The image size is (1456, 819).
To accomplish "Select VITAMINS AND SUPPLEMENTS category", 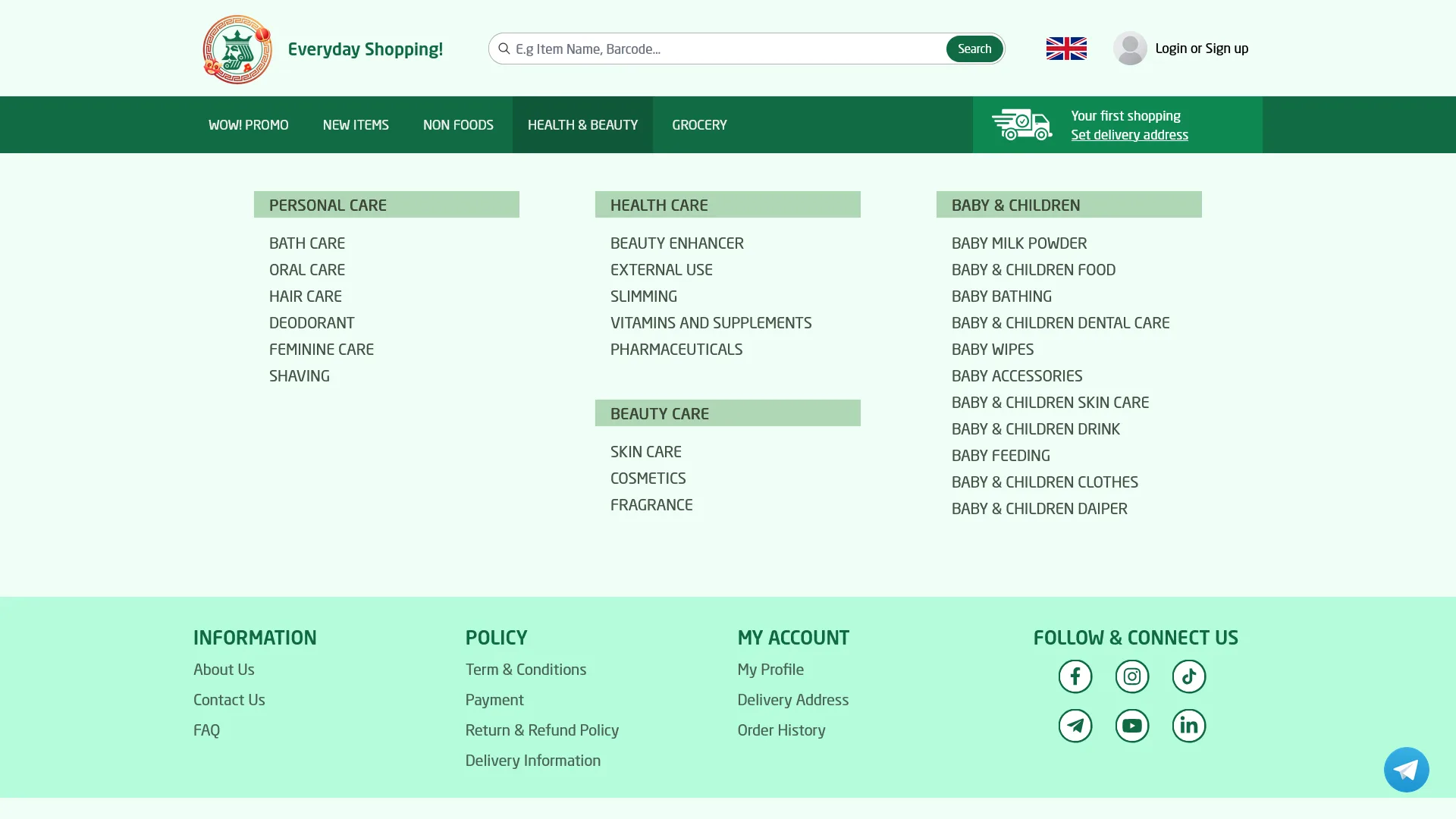I will [711, 323].
